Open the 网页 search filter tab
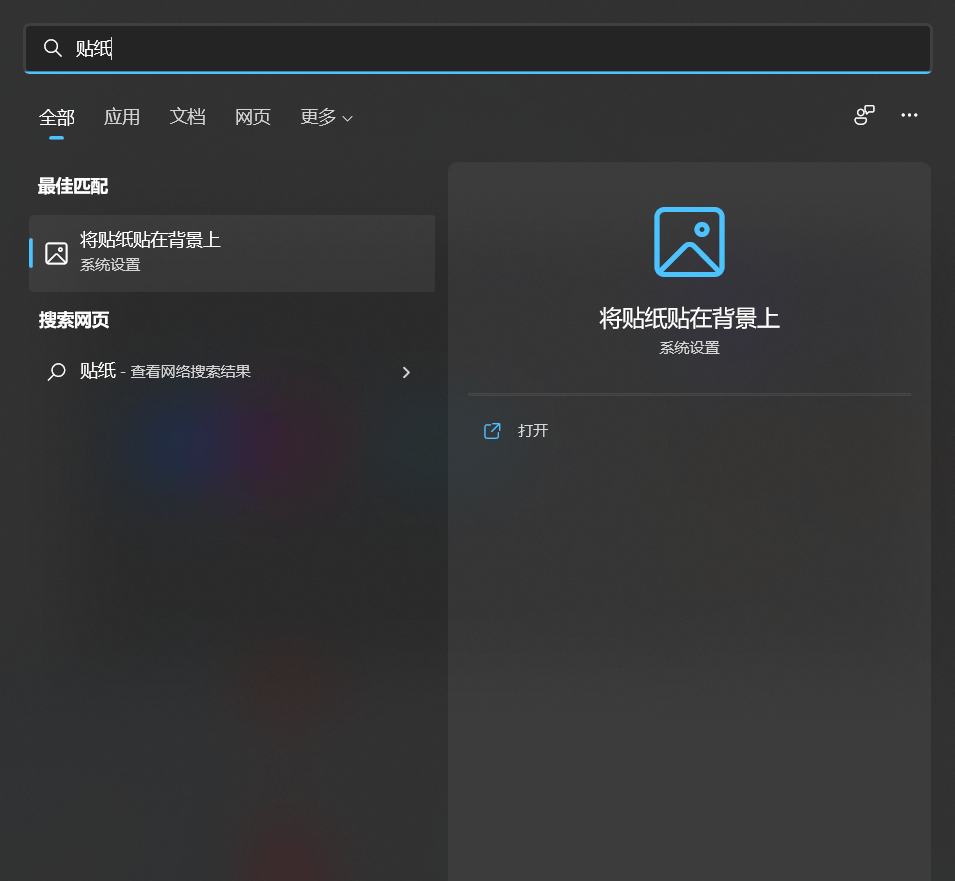The height and width of the screenshot is (881, 955). click(253, 117)
